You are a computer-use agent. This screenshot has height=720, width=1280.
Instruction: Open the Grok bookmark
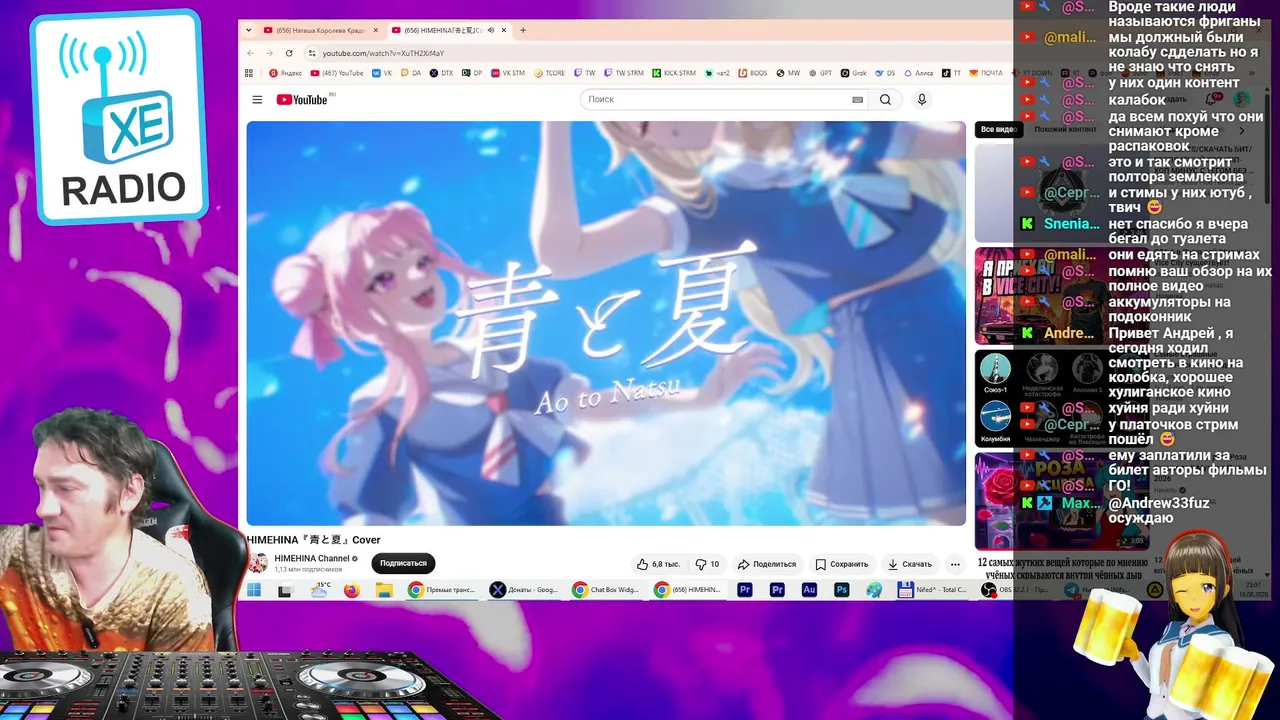point(853,73)
